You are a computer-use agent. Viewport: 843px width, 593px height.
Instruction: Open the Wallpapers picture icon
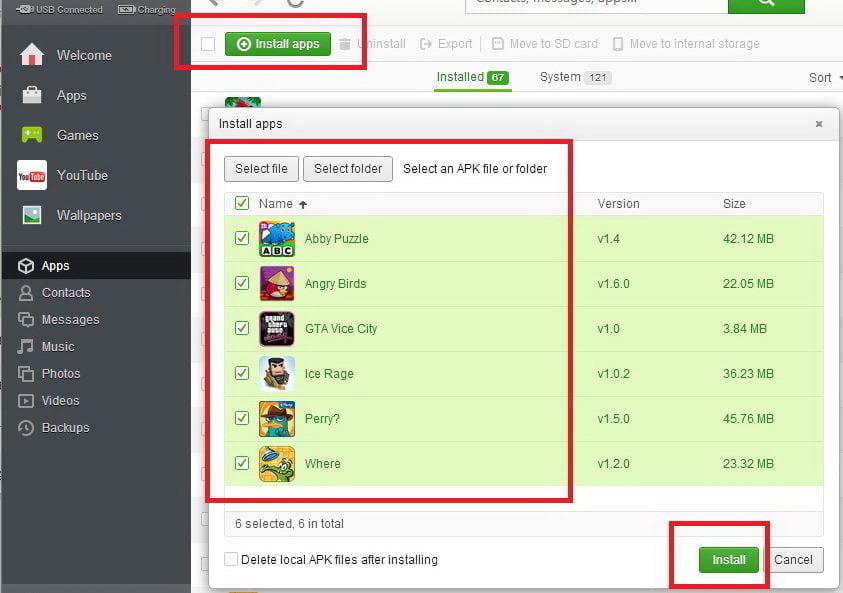coord(32,215)
